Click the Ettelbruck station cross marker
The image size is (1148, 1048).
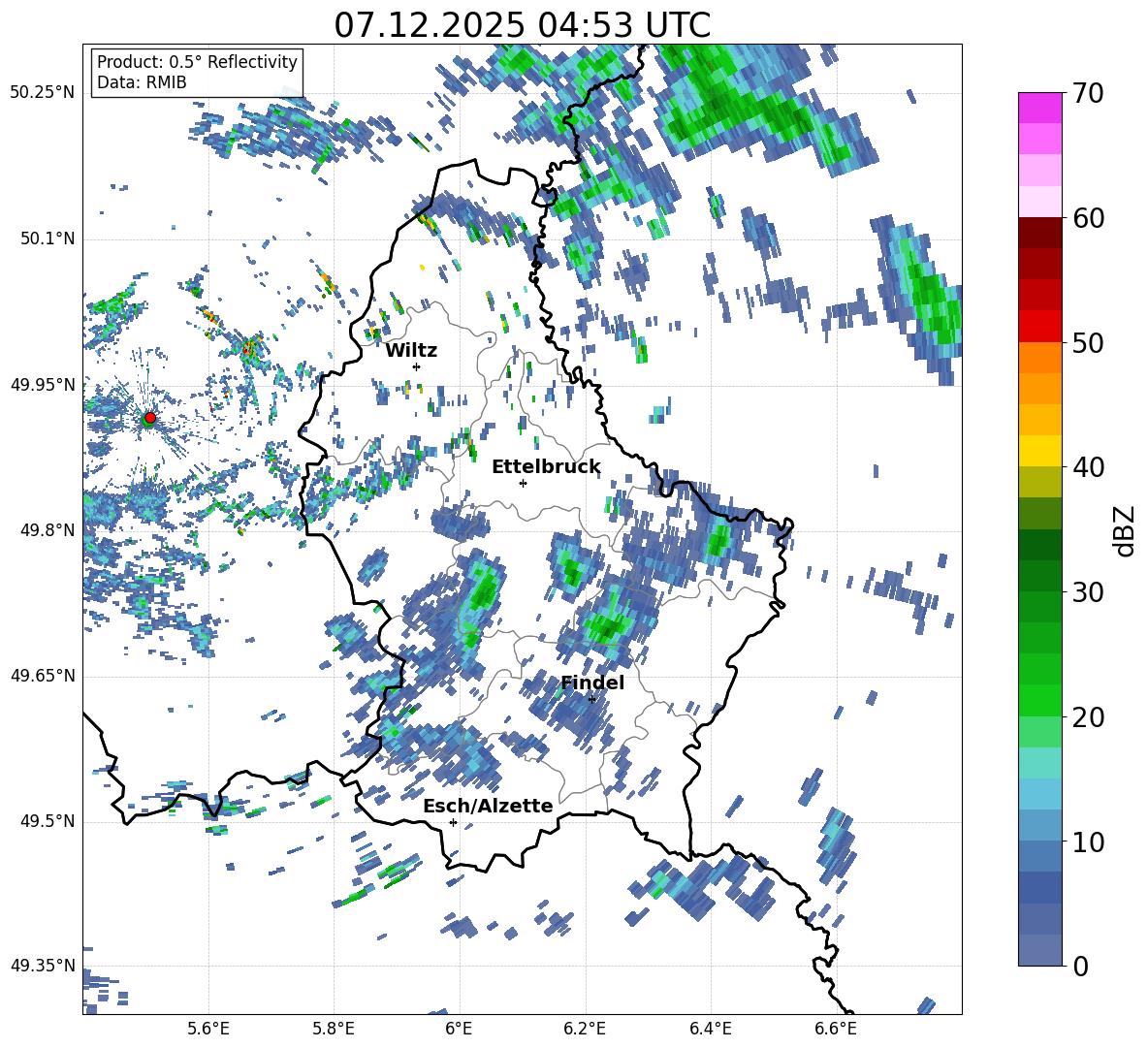pos(523,483)
